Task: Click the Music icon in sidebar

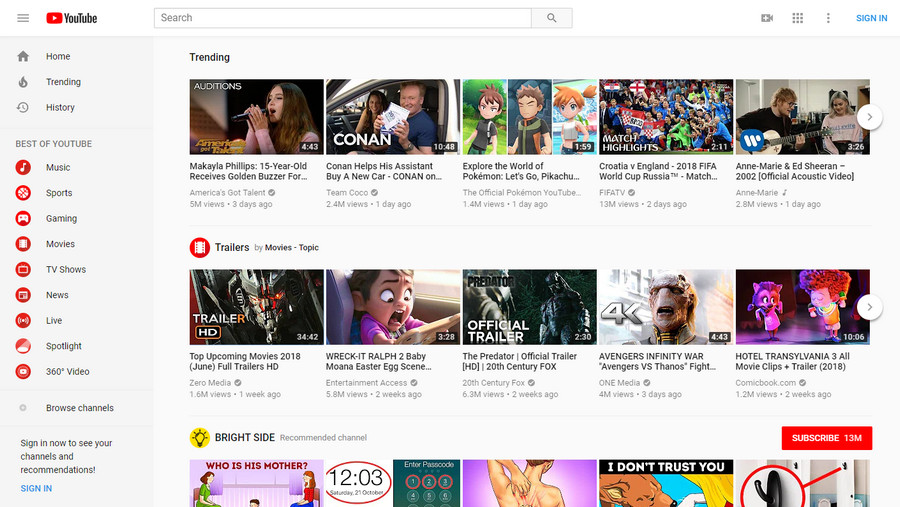Action: click(x=23, y=168)
